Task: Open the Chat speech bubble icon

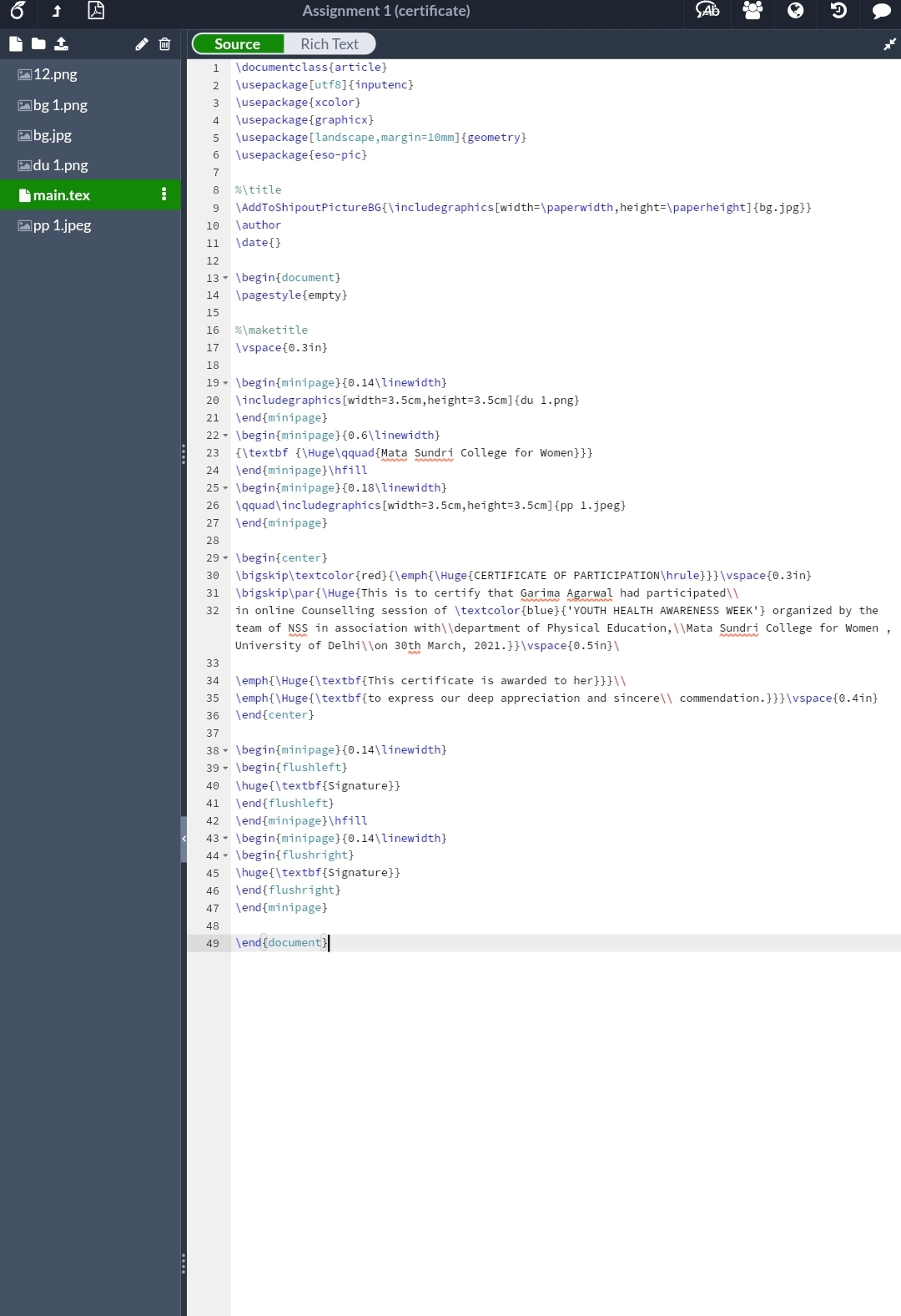Action: click(x=881, y=11)
